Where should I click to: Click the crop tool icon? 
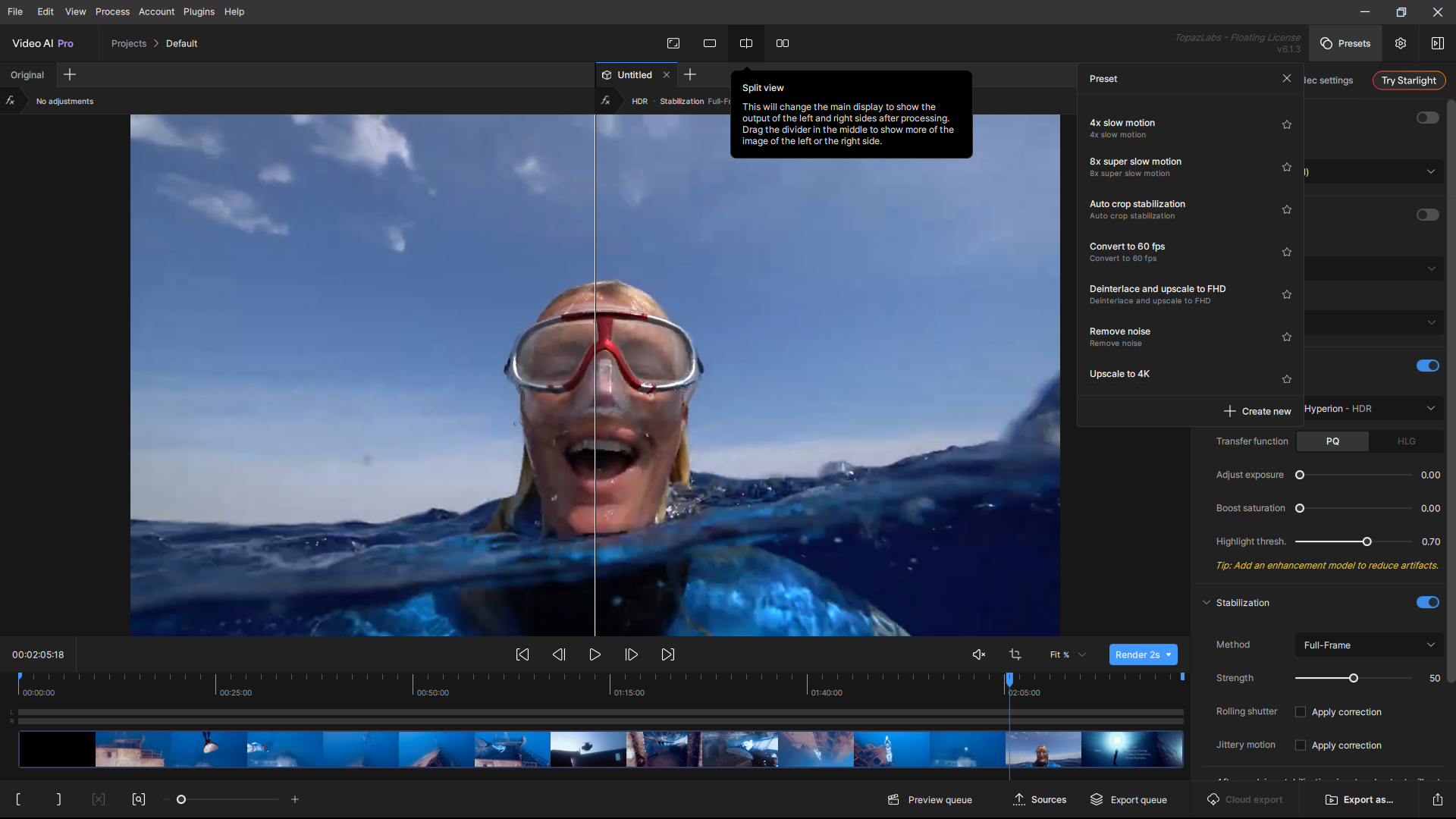(x=1015, y=654)
